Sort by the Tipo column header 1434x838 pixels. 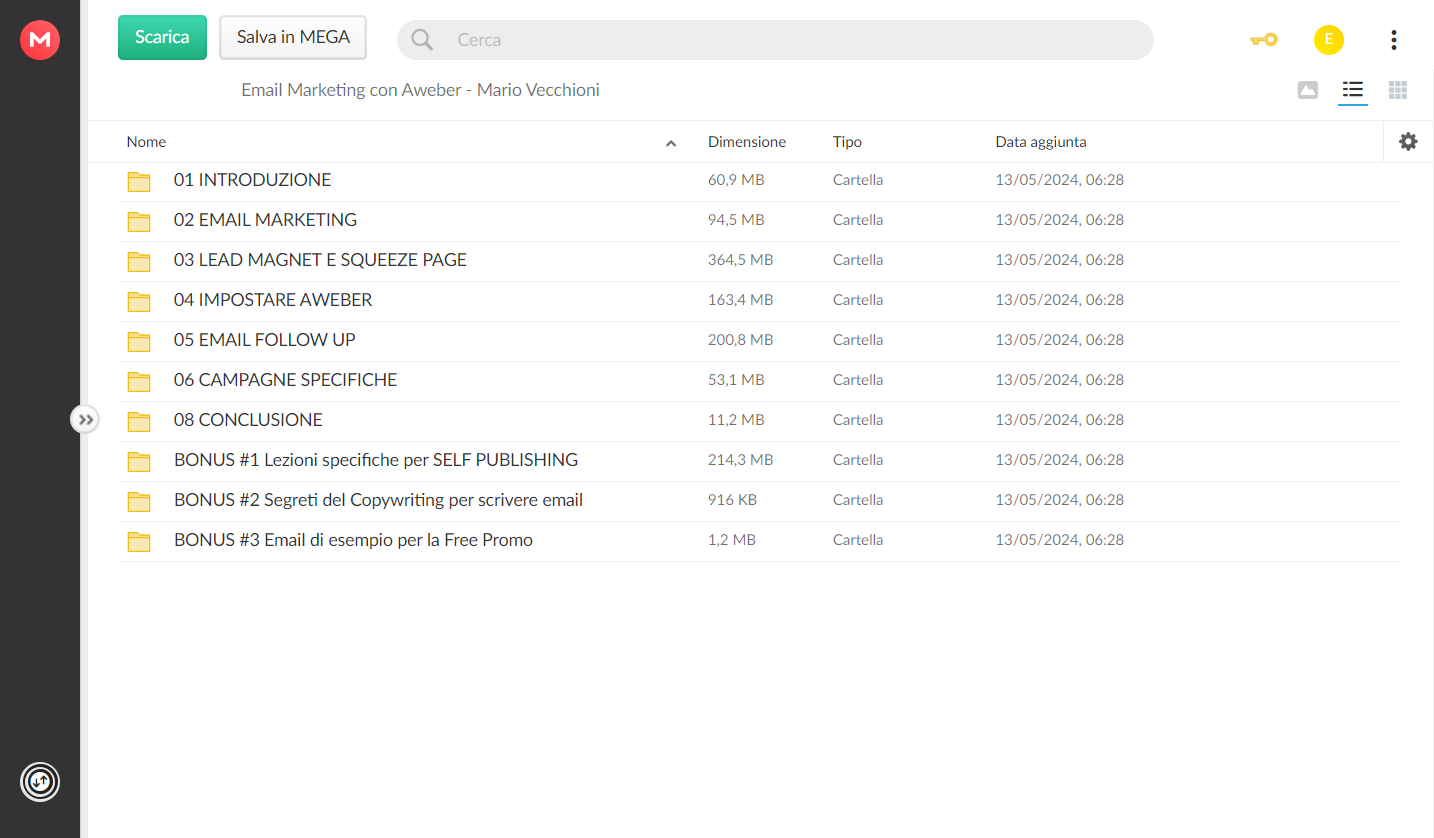point(847,142)
